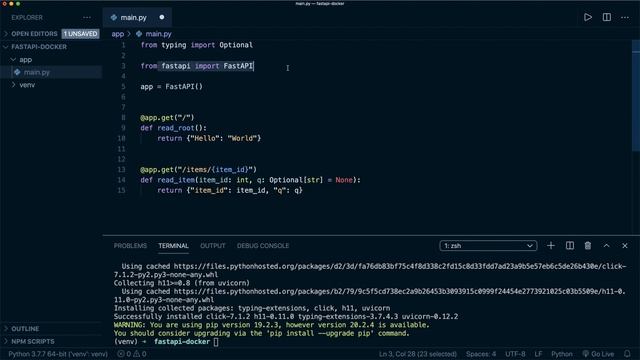
Task: Click Go Live server button
Action: [598, 354]
